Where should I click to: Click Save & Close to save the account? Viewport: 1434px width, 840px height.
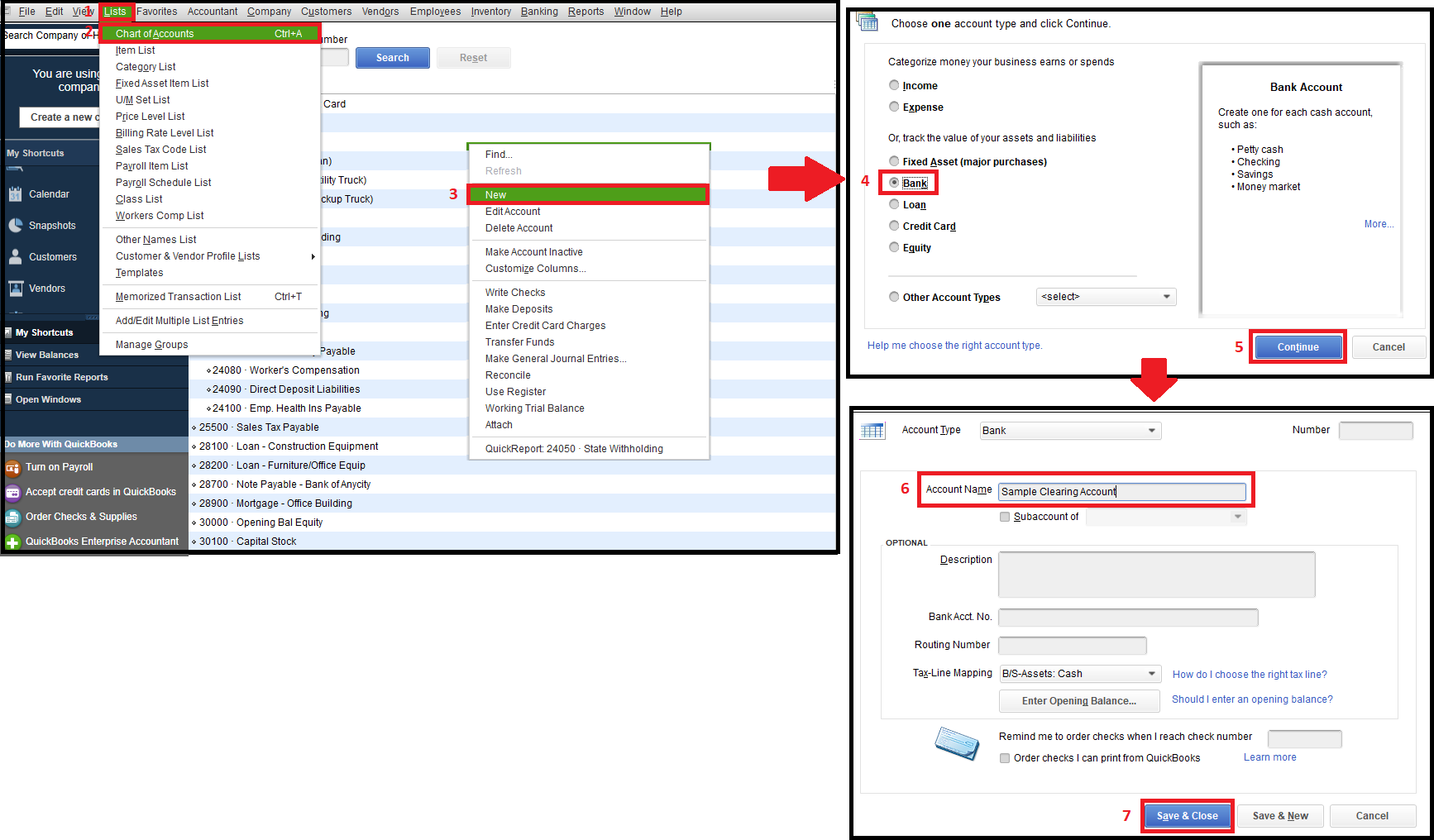coord(1187,815)
